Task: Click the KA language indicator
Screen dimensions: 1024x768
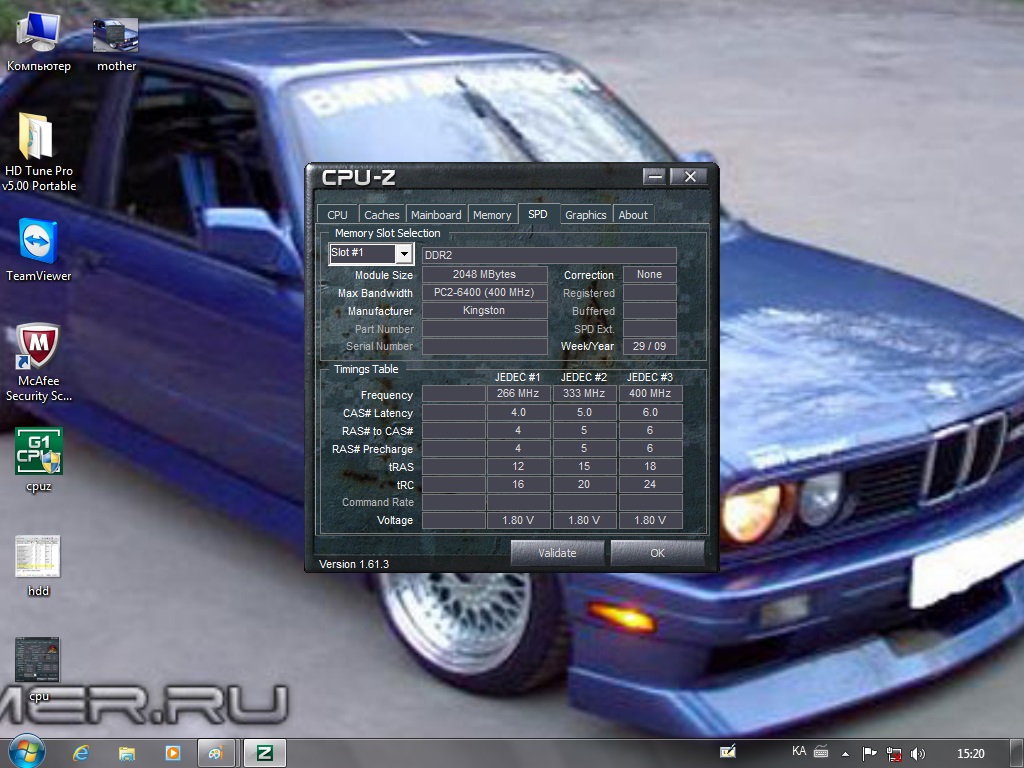Action: tap(799, 751)
